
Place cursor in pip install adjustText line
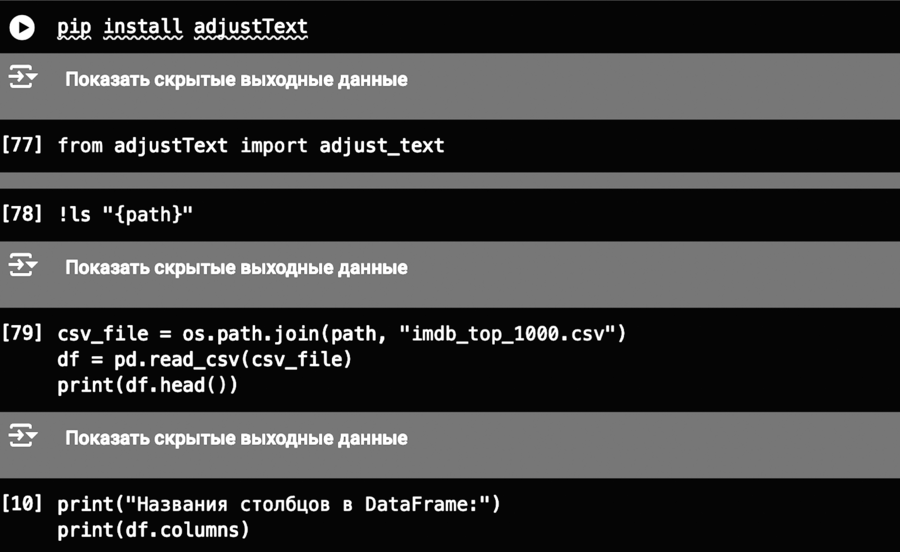[x=182, y=28]
